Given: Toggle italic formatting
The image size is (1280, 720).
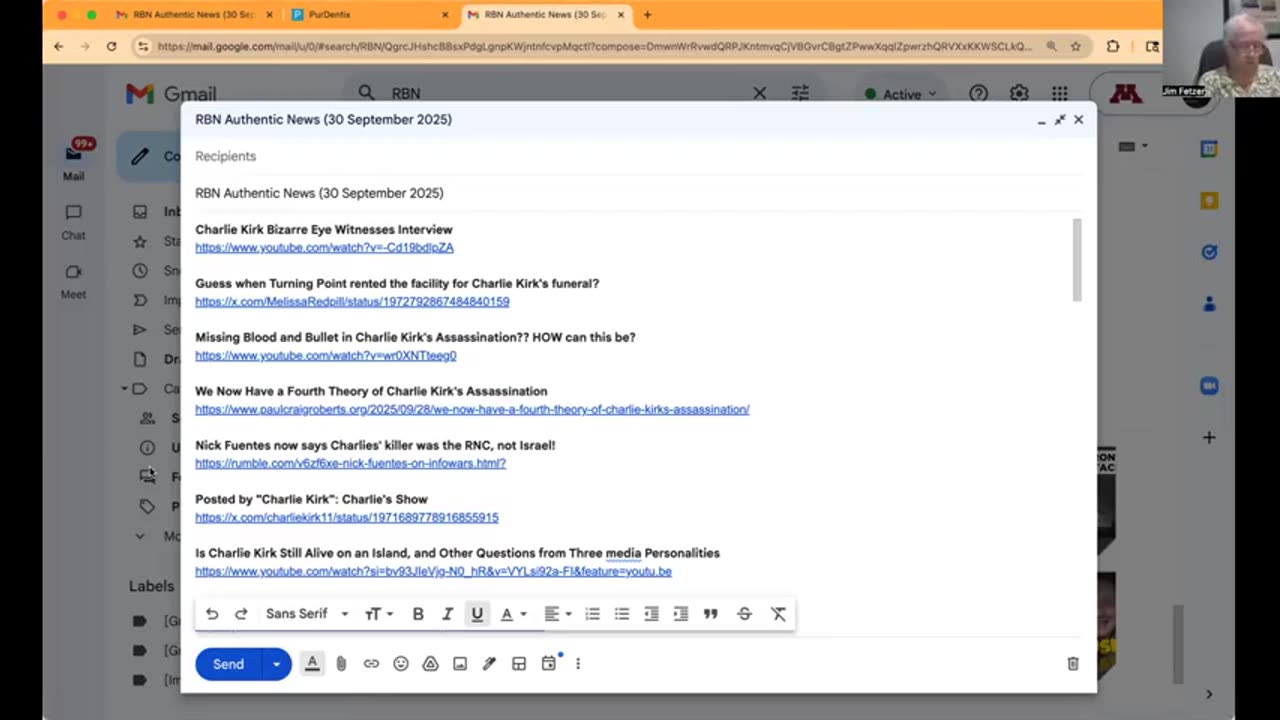Looking at the screenshot, I should (447, 614).
